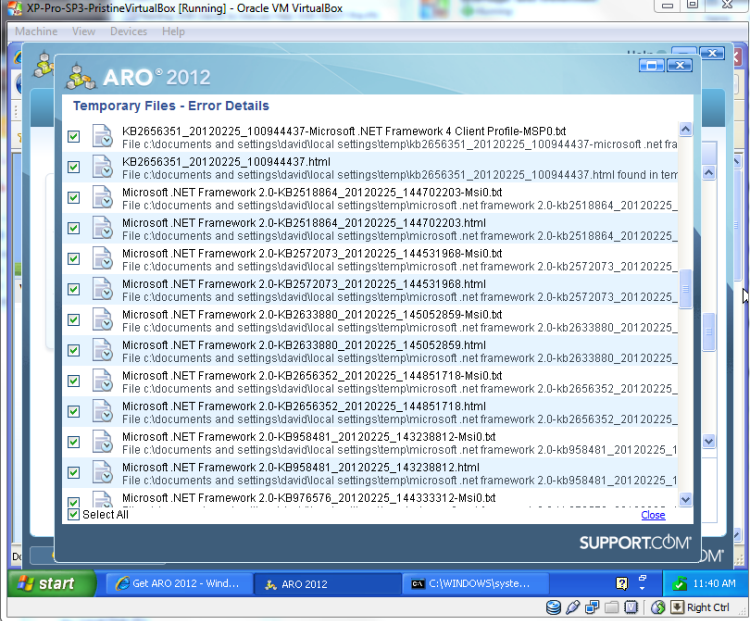
Task: Click the Temporary Files - Error Details heading
Action: click(171, 106)
